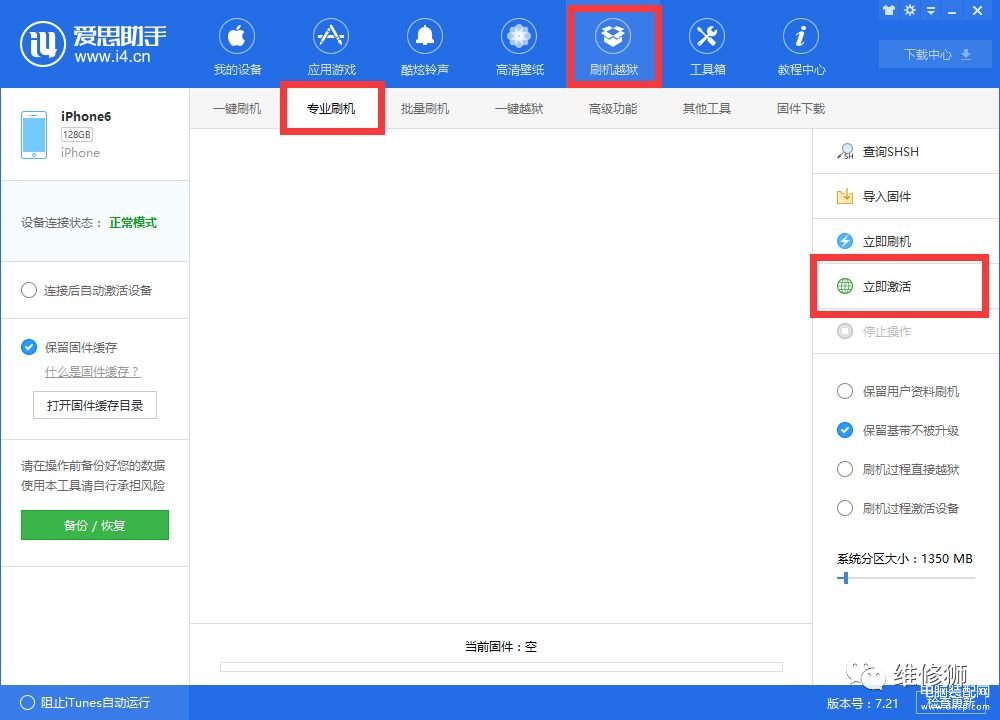Click the 停止操作 stop icon
The height and width of the screenshot is (720, 1000).
(844, 331)
